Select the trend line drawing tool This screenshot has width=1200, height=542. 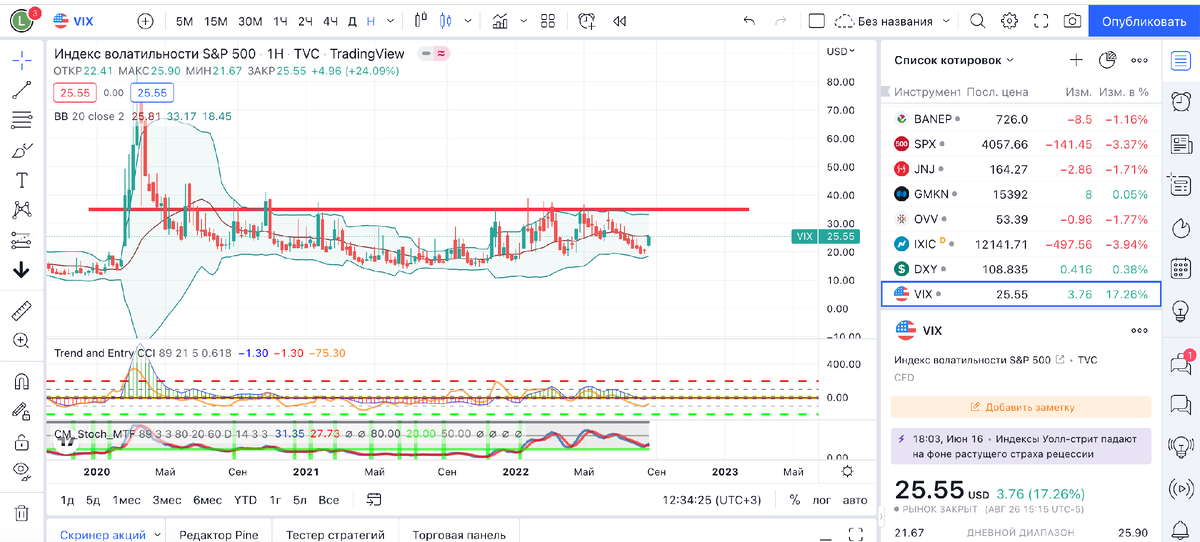click(21, 90)
